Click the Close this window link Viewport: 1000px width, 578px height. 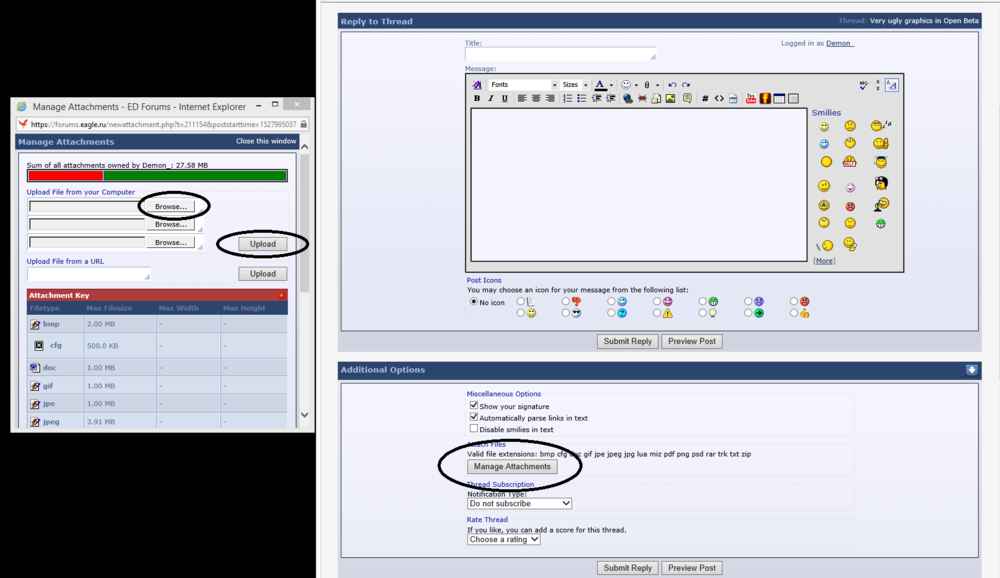coord(266,141)
